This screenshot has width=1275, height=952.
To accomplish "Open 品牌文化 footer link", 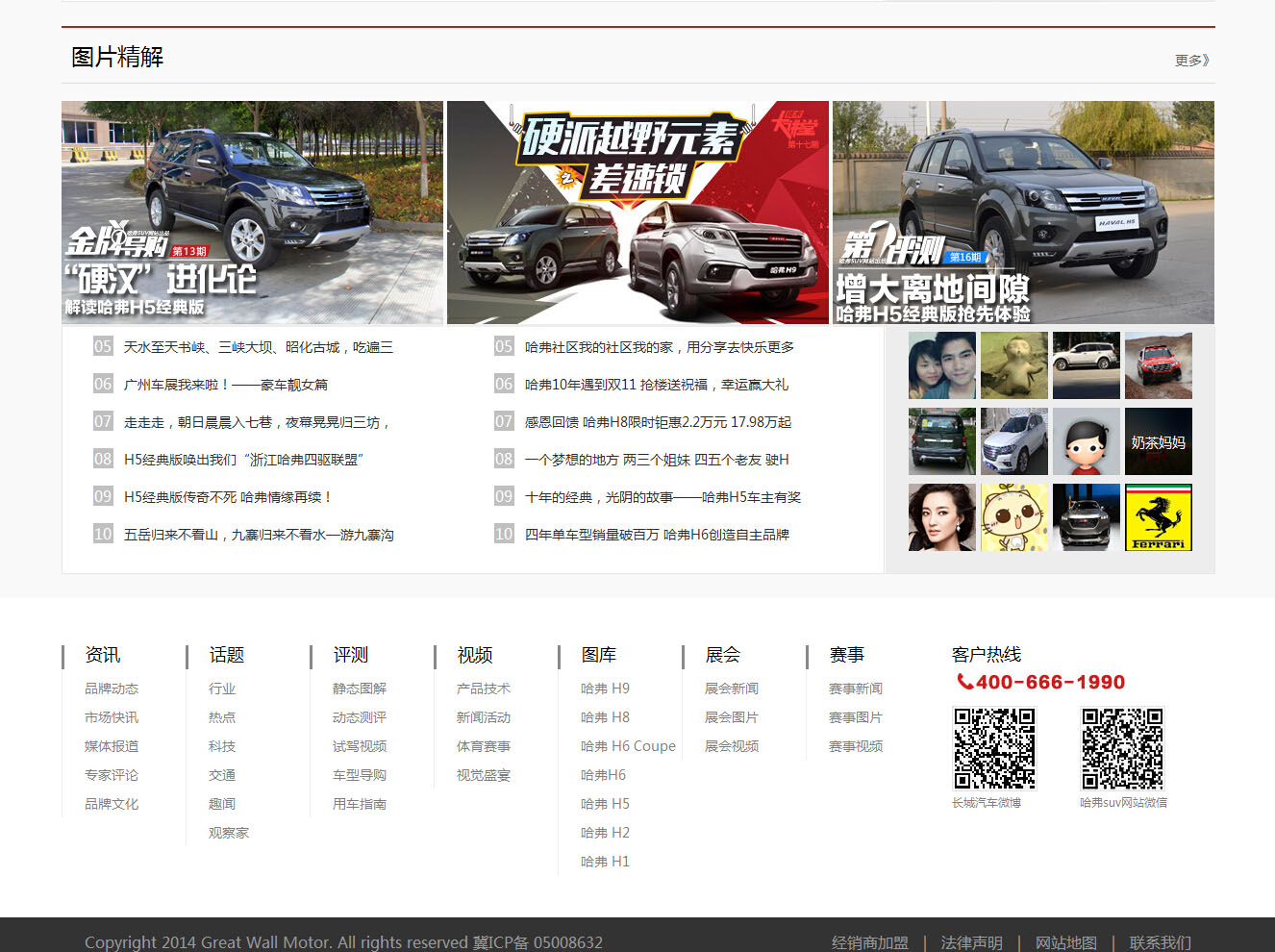I will [112, 804].
